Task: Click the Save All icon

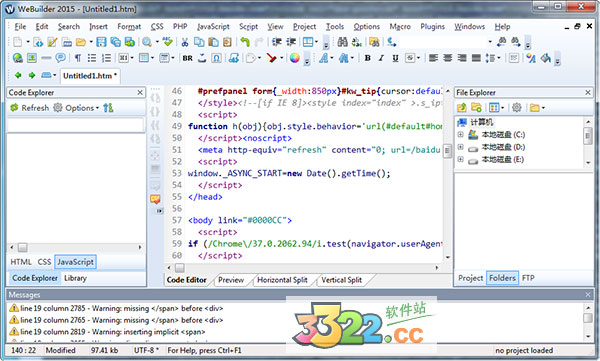Action: [x=116, y=42]
